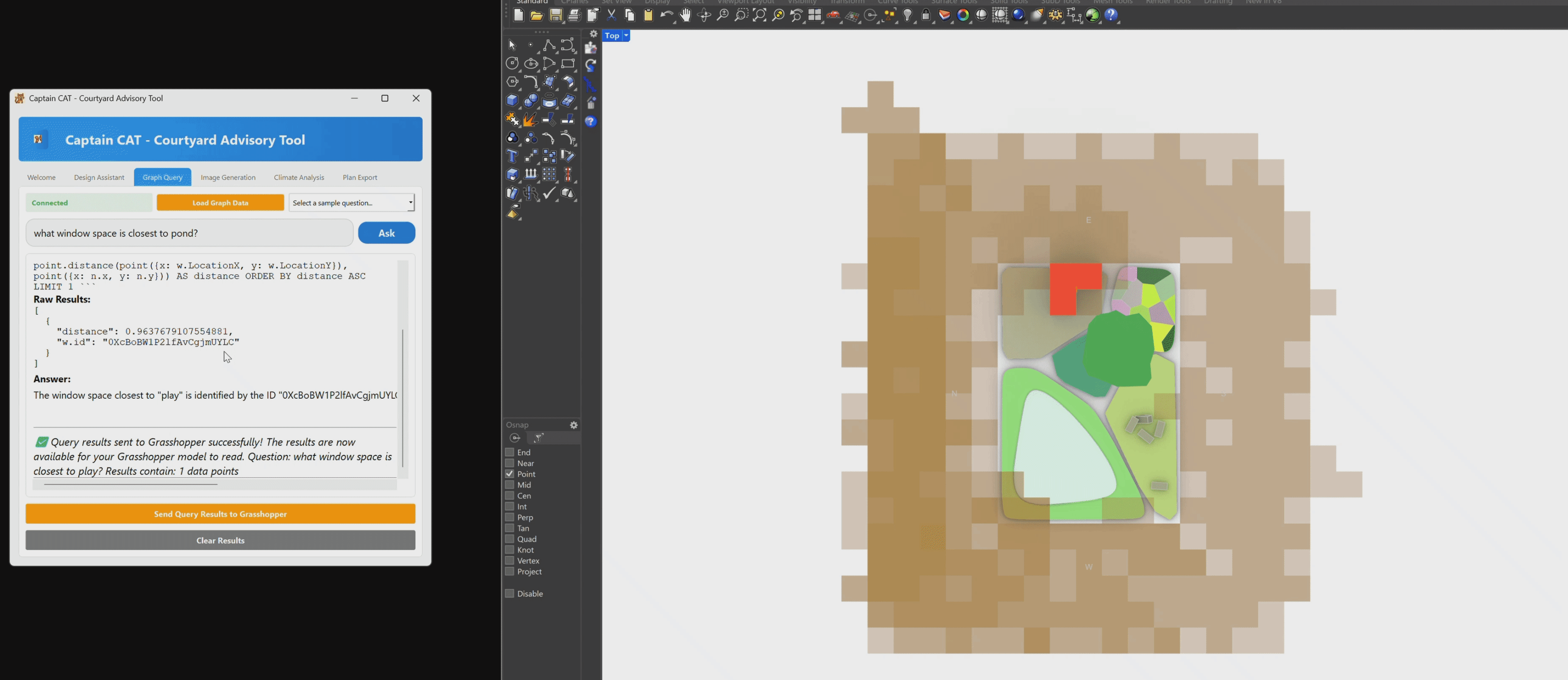Enable the End object snap

coord(510,452)
